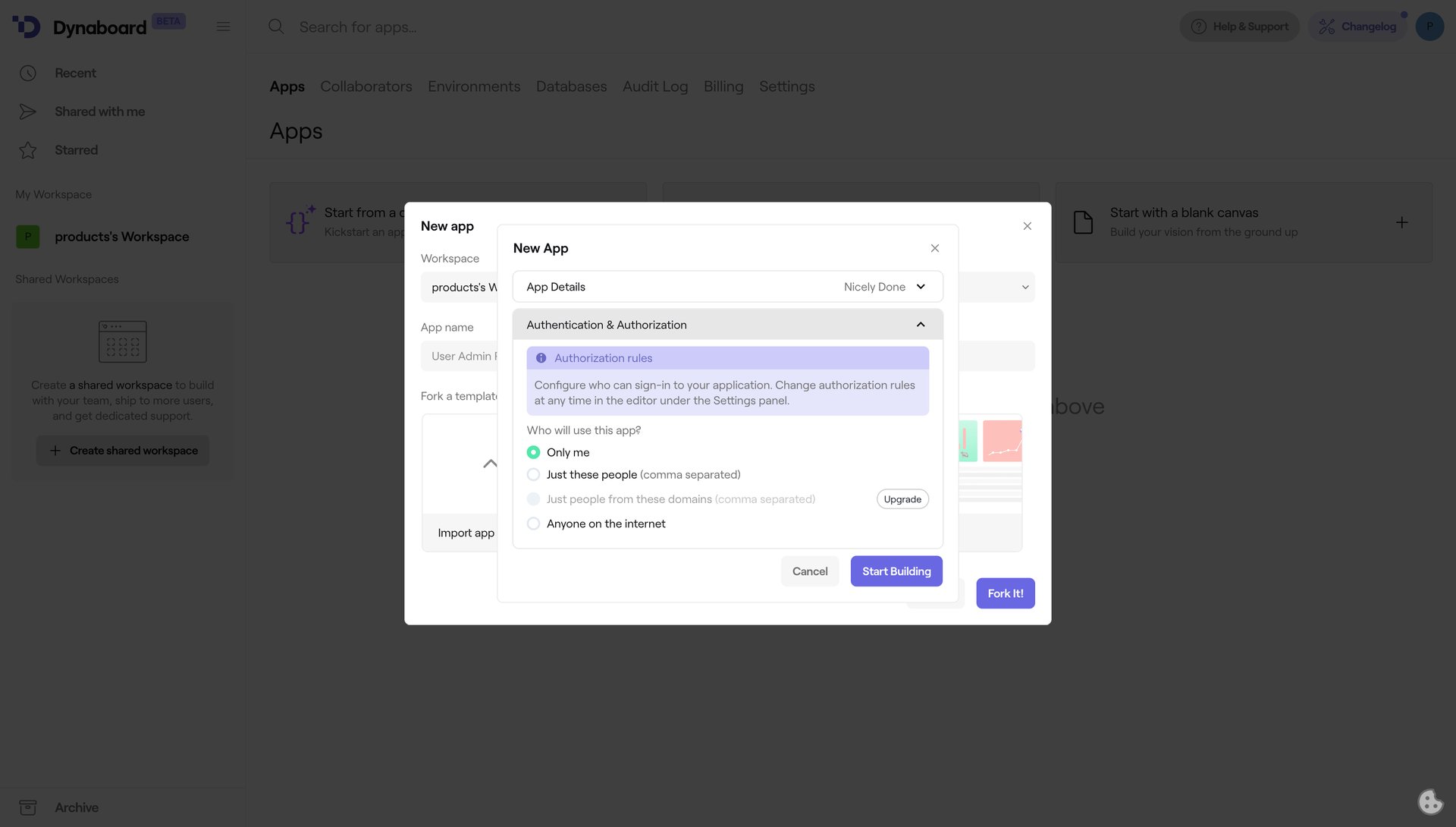This screenshot has height=827, width=1456.
Task: Click the profile avatar in the top-right corner
Action: pyautogui.click(x=1429, y=26)
